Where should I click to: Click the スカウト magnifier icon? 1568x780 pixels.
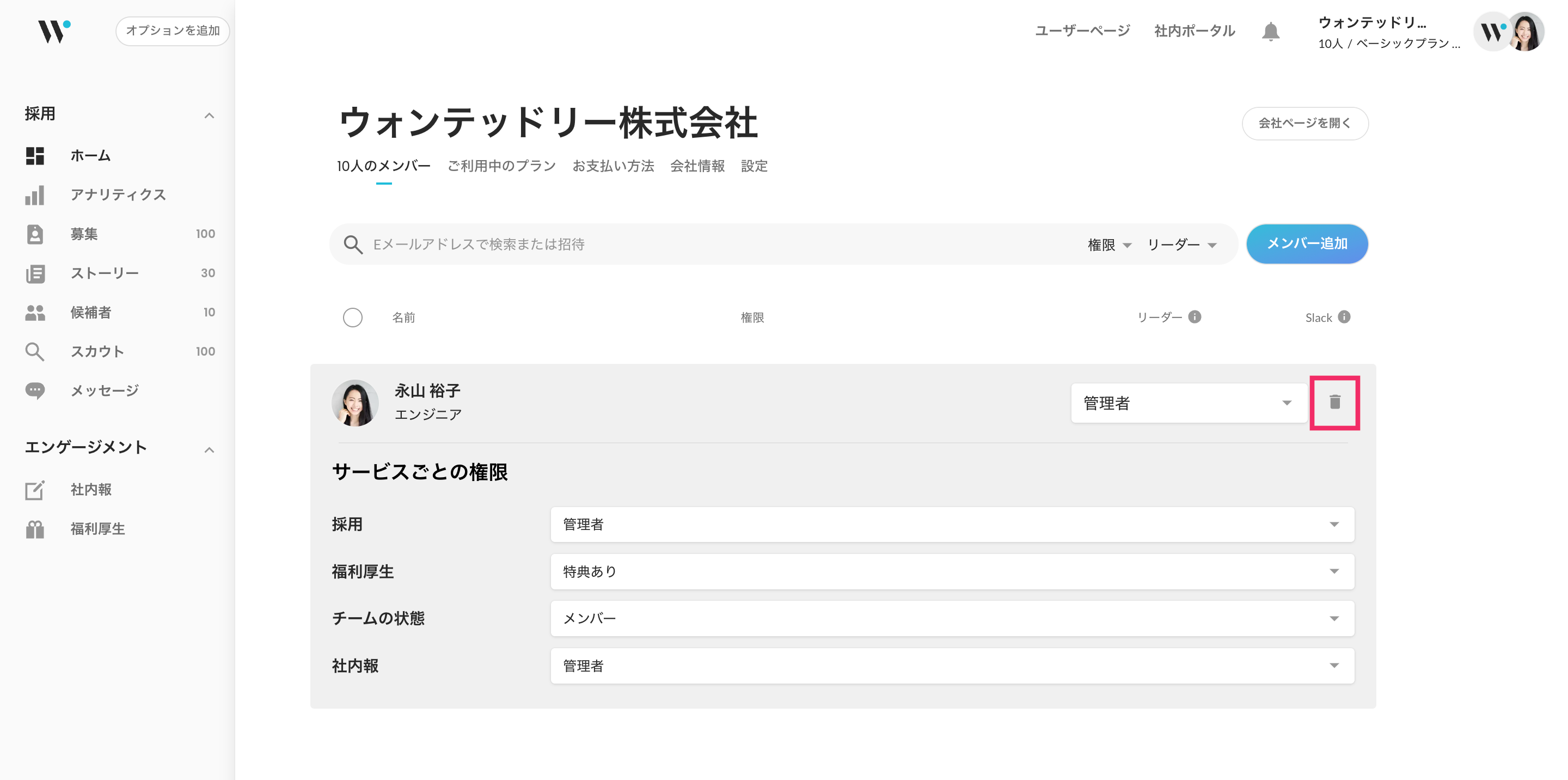point(35,351)
